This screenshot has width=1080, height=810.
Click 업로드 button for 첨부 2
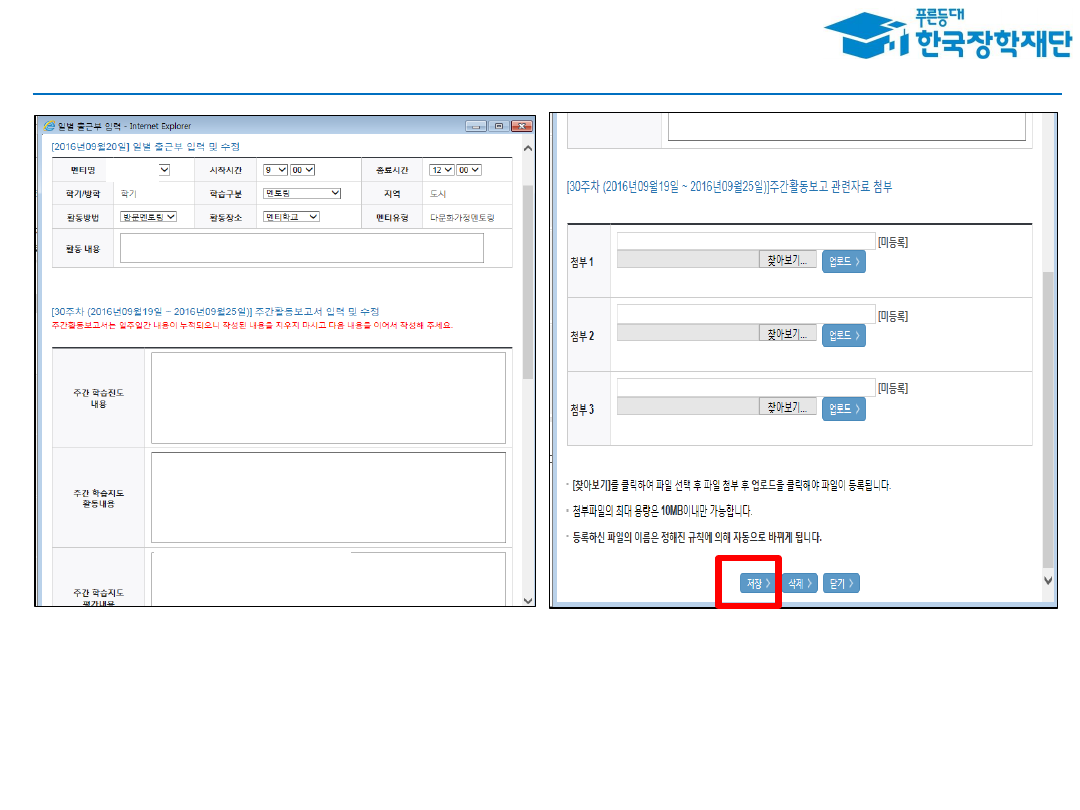pyautogui.click(x=843, y=336)
